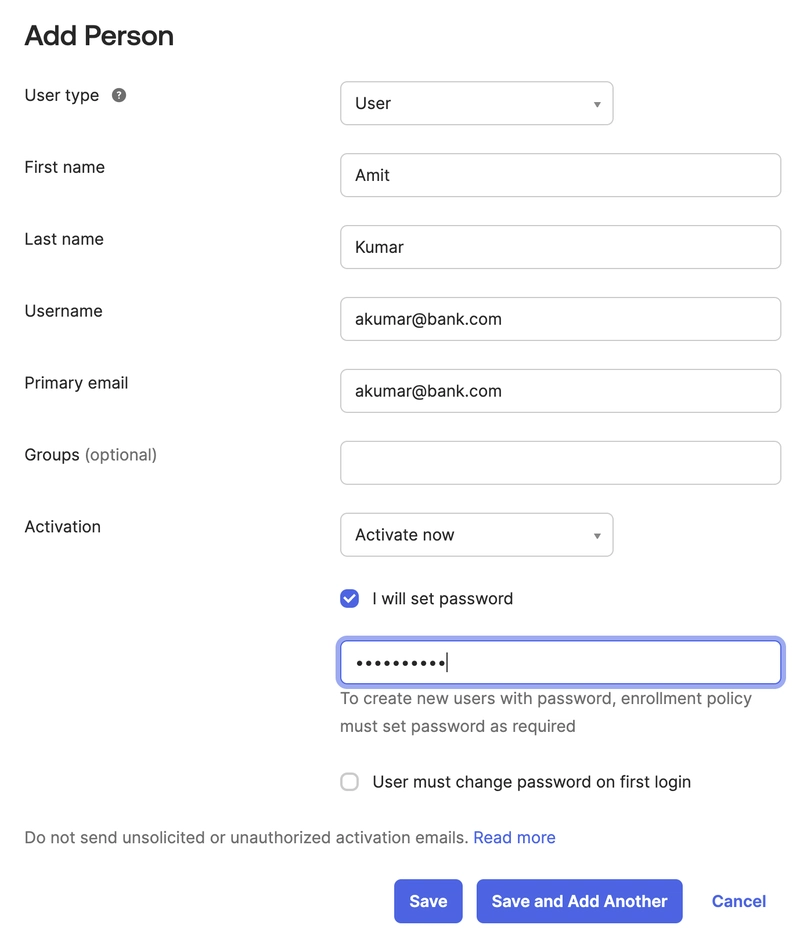Click the User must change password label text
800x943 pixels.
coord(532,782)
